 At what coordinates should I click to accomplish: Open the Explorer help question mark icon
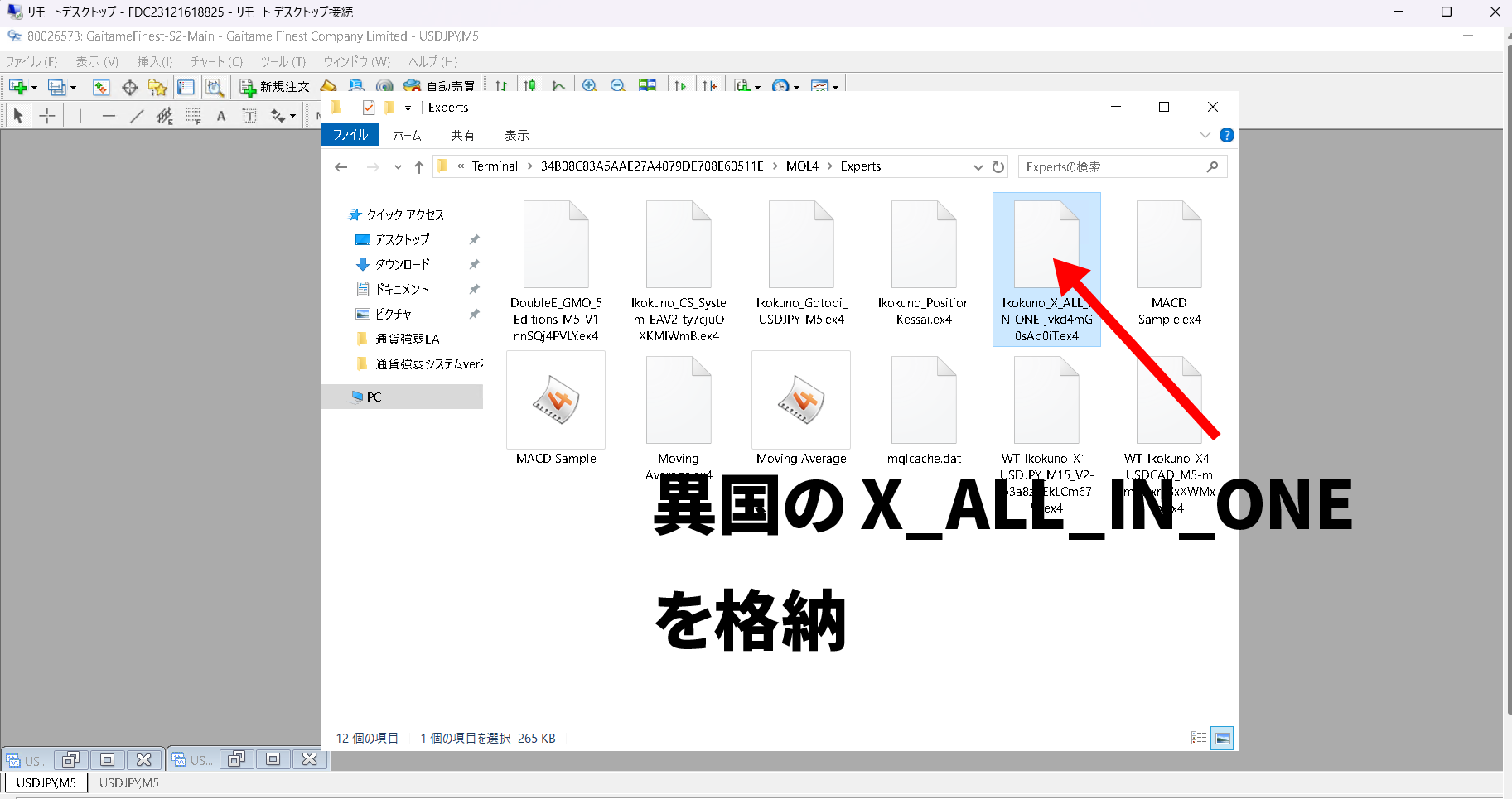coord(1227,135)
